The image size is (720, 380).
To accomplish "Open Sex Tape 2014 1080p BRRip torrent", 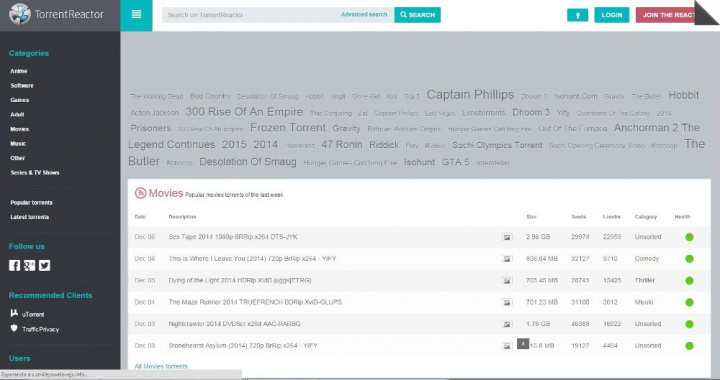I will point(233,237).
